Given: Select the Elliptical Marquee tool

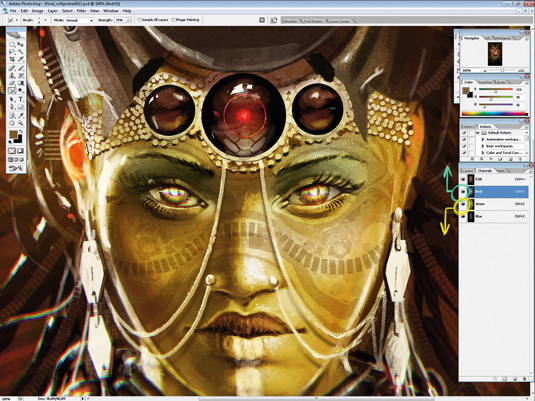Looking at the screenshot, I should tap(12, 44).
